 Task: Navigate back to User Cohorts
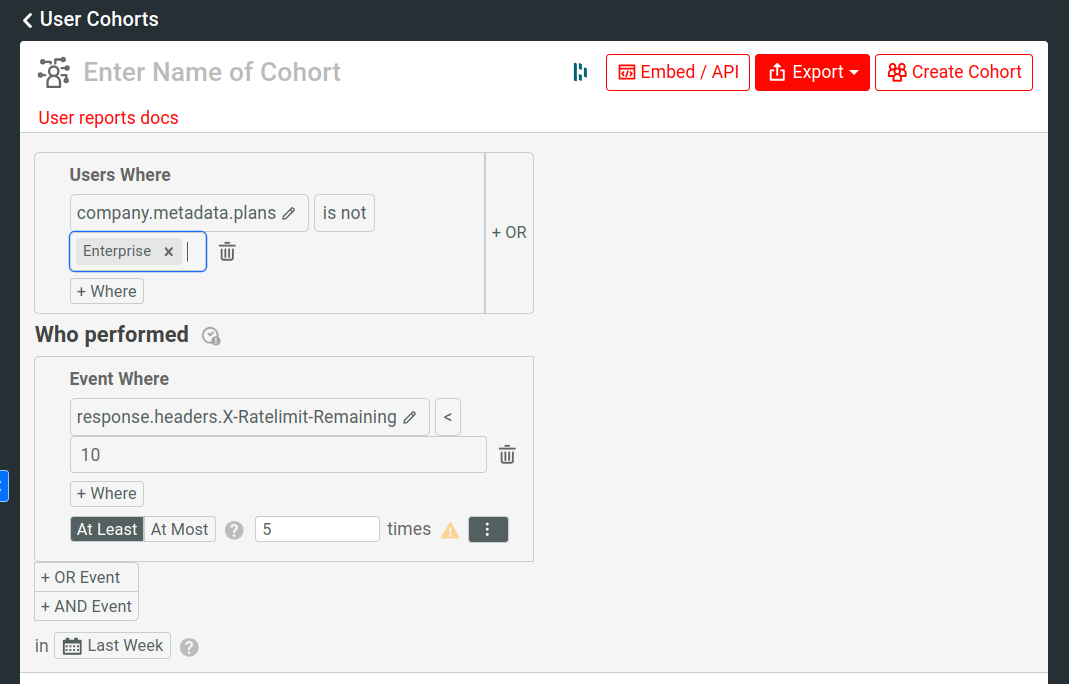coord(90,19)
